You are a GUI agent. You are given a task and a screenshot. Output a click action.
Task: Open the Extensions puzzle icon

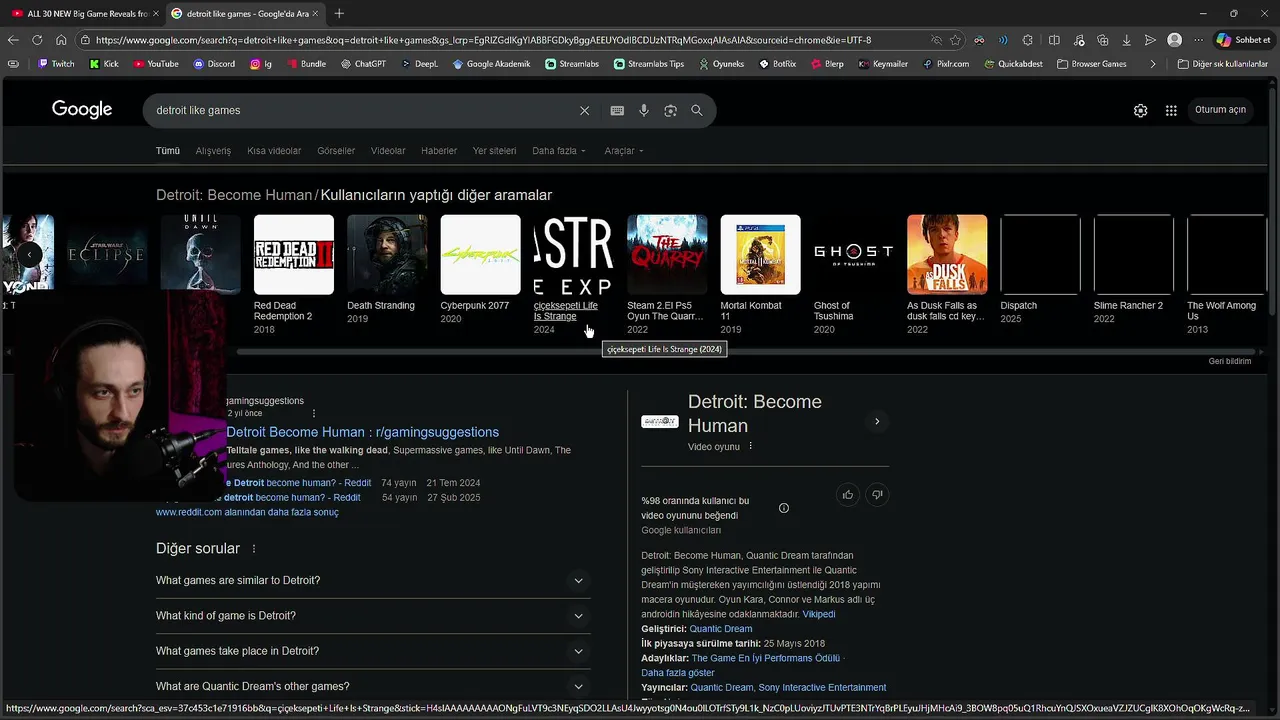[1027, 40]
